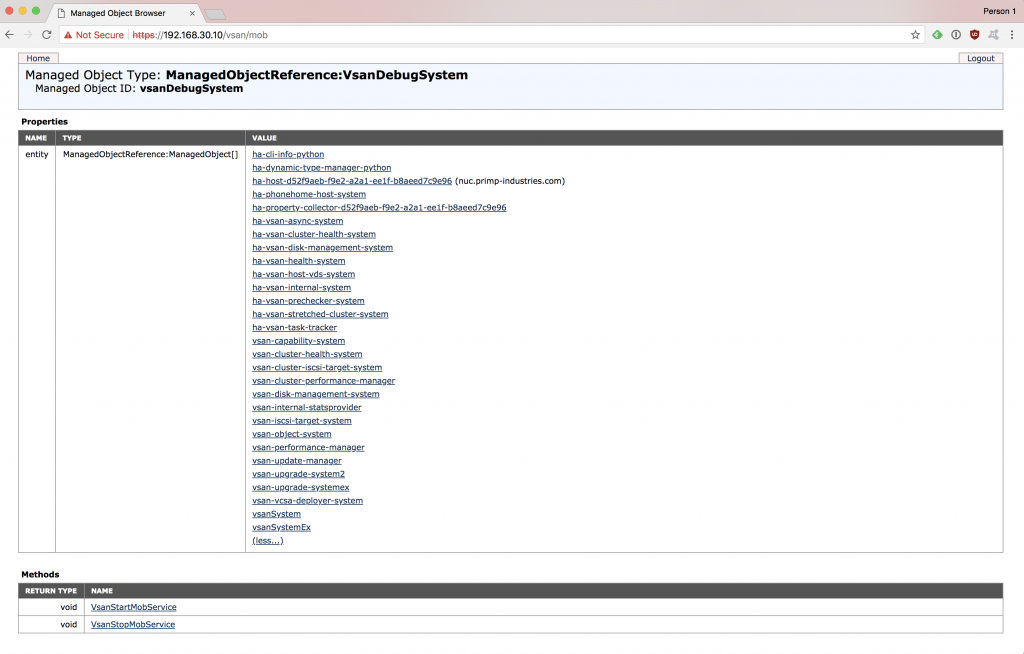
Task: Return to MOB Home
Action: tap(38, 57)
